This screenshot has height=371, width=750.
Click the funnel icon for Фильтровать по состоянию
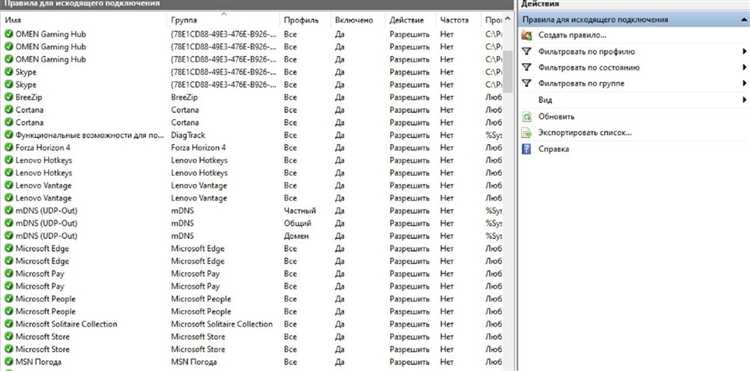(527, 67)
